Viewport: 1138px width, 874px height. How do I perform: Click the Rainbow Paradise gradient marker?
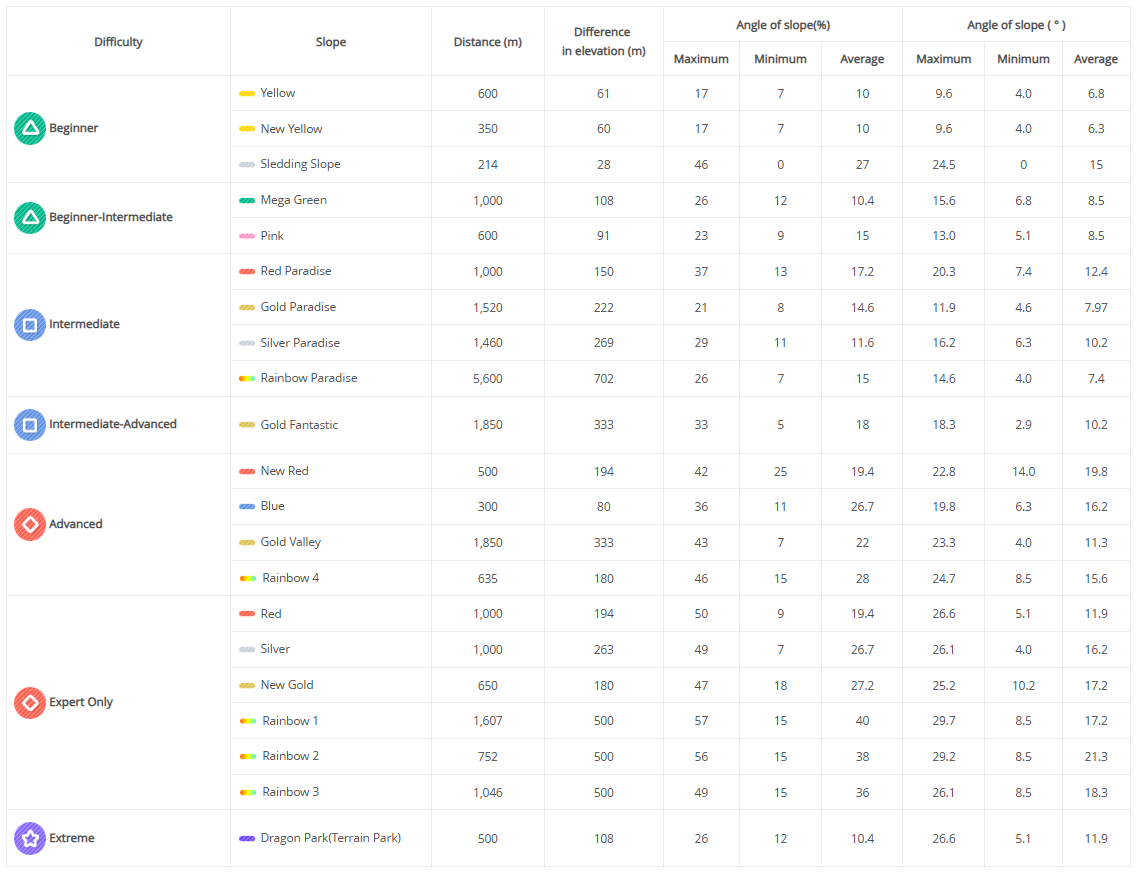(247, 378)
